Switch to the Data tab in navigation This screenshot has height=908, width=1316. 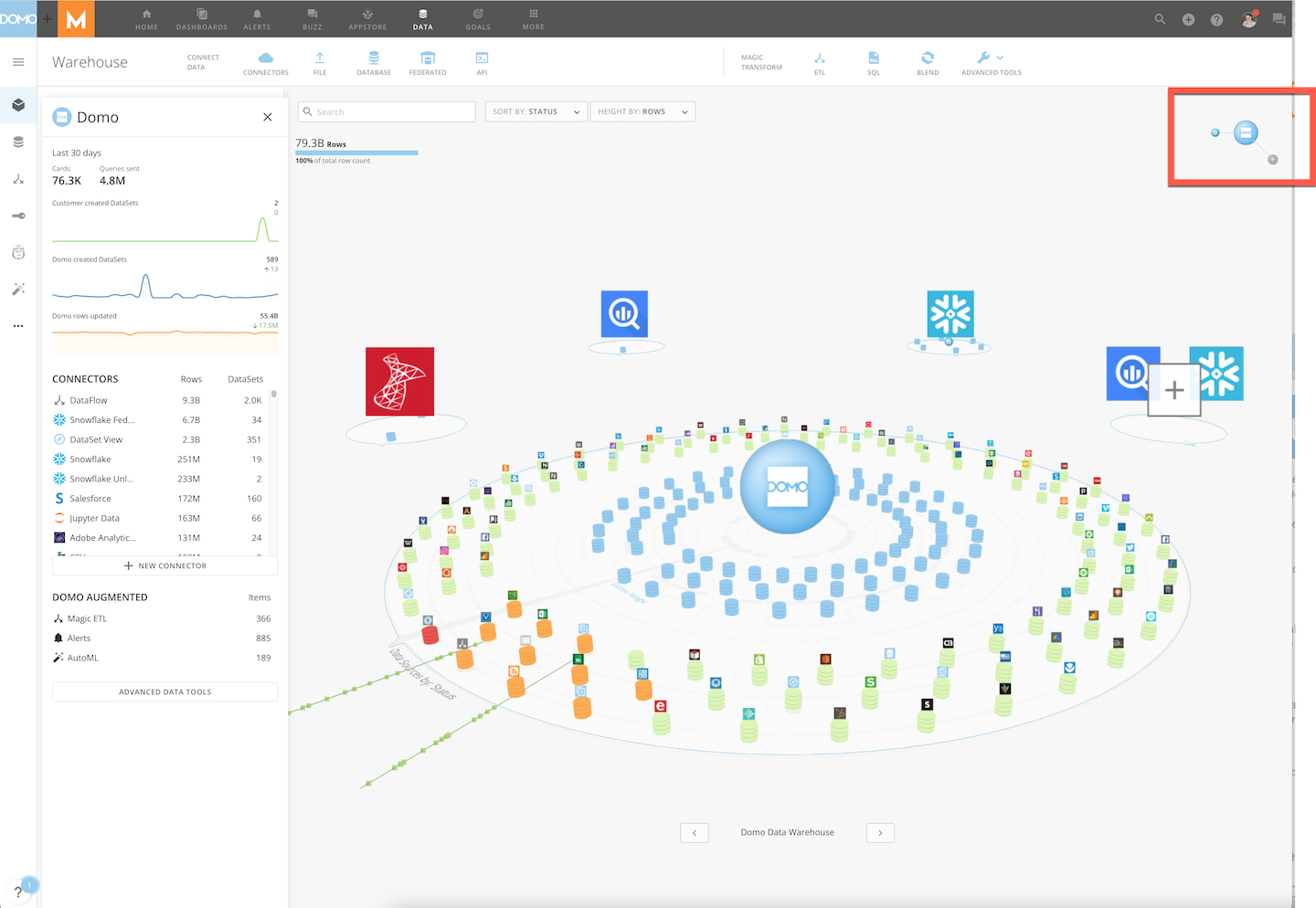422,18
